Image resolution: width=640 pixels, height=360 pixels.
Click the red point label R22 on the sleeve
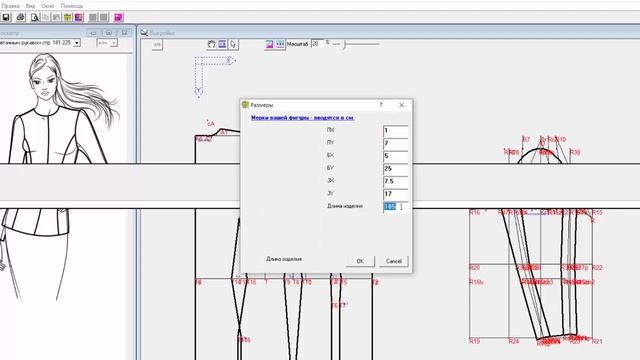pos(597,268)
